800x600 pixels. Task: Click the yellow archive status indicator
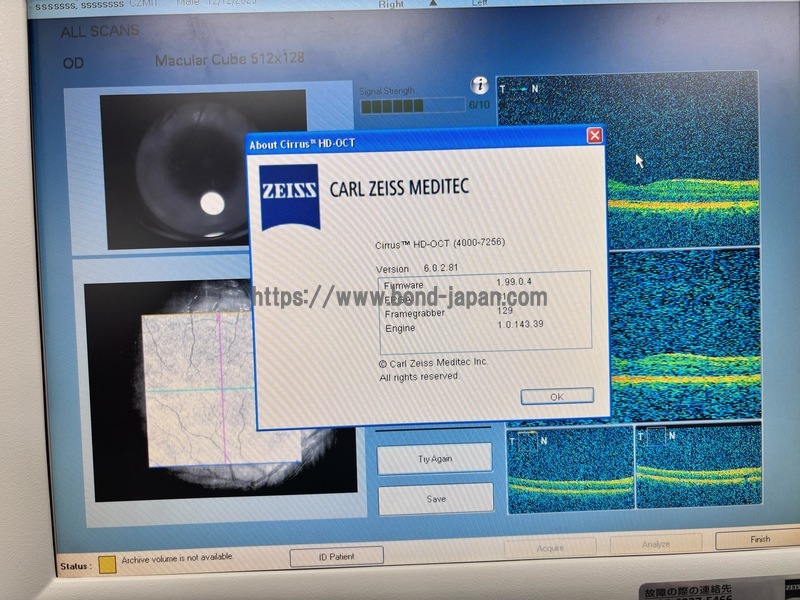(x=106, y=564)
